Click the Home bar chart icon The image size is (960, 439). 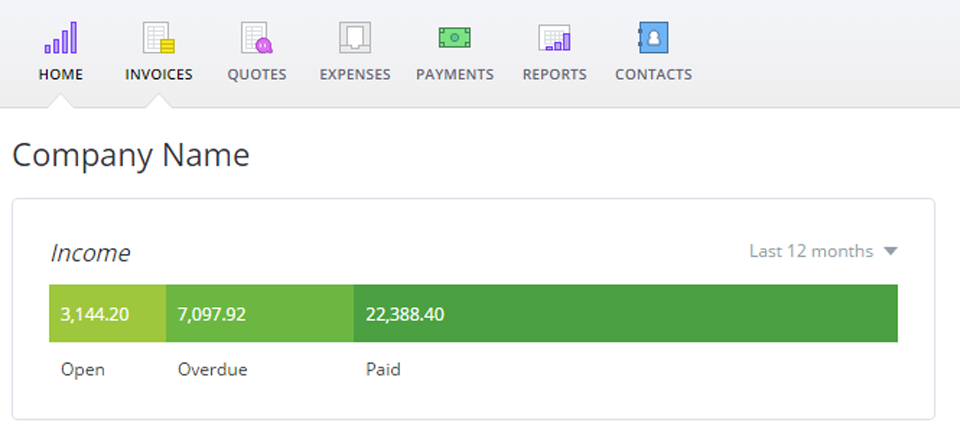[61, 38]
